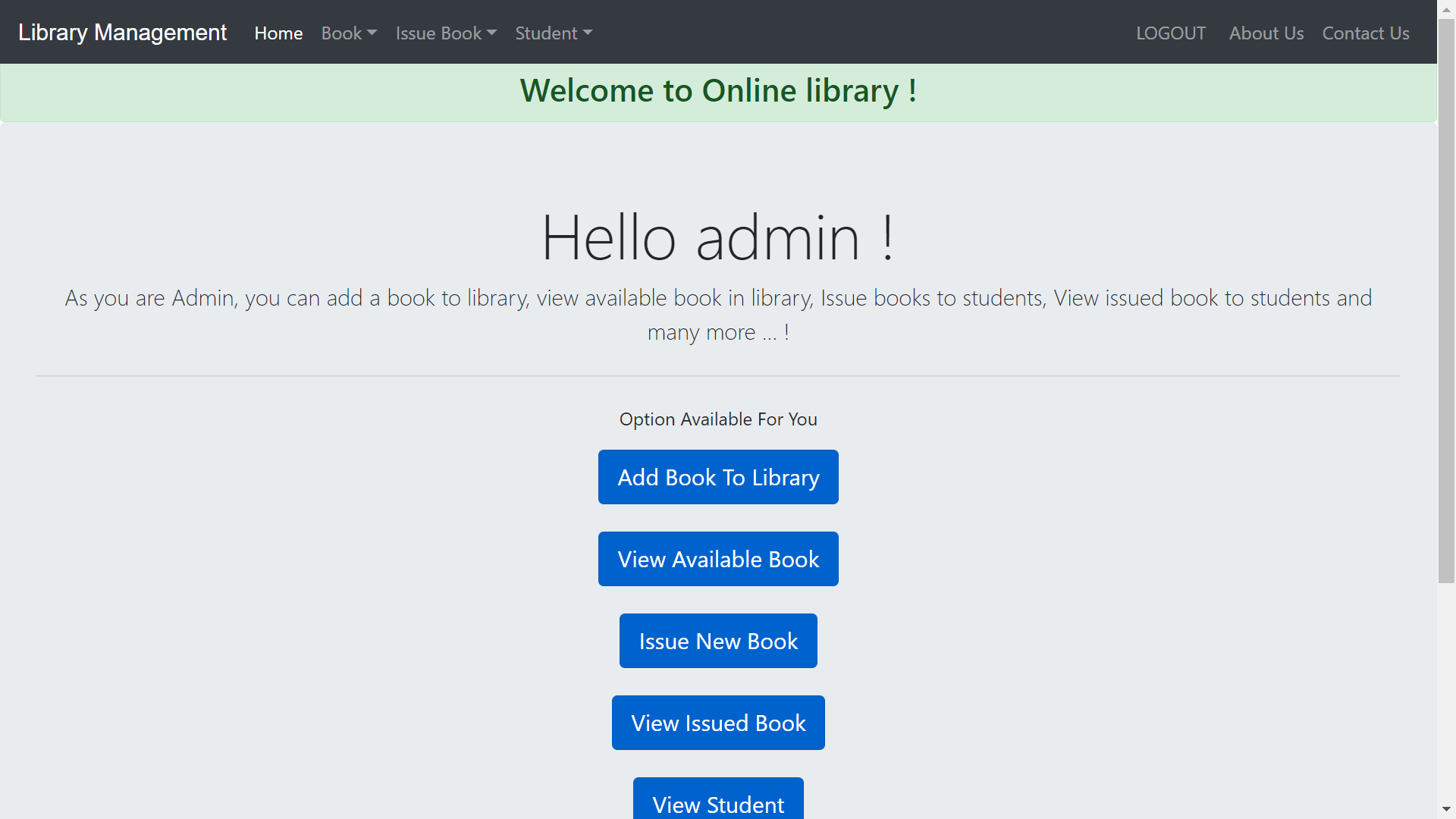Expand the Issue Book dropdown menu
Viewport: 1456px width, 819px height.
pyautogui.click(x=446, y=33)
